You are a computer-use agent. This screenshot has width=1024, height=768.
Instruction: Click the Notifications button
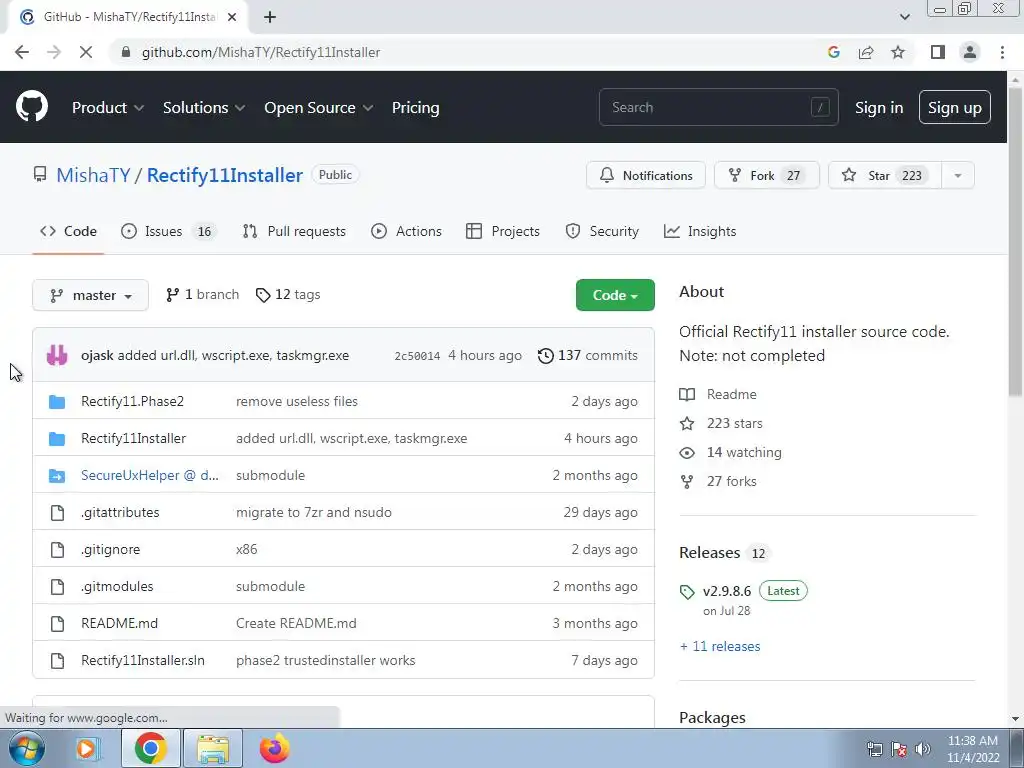click(646, 176)
